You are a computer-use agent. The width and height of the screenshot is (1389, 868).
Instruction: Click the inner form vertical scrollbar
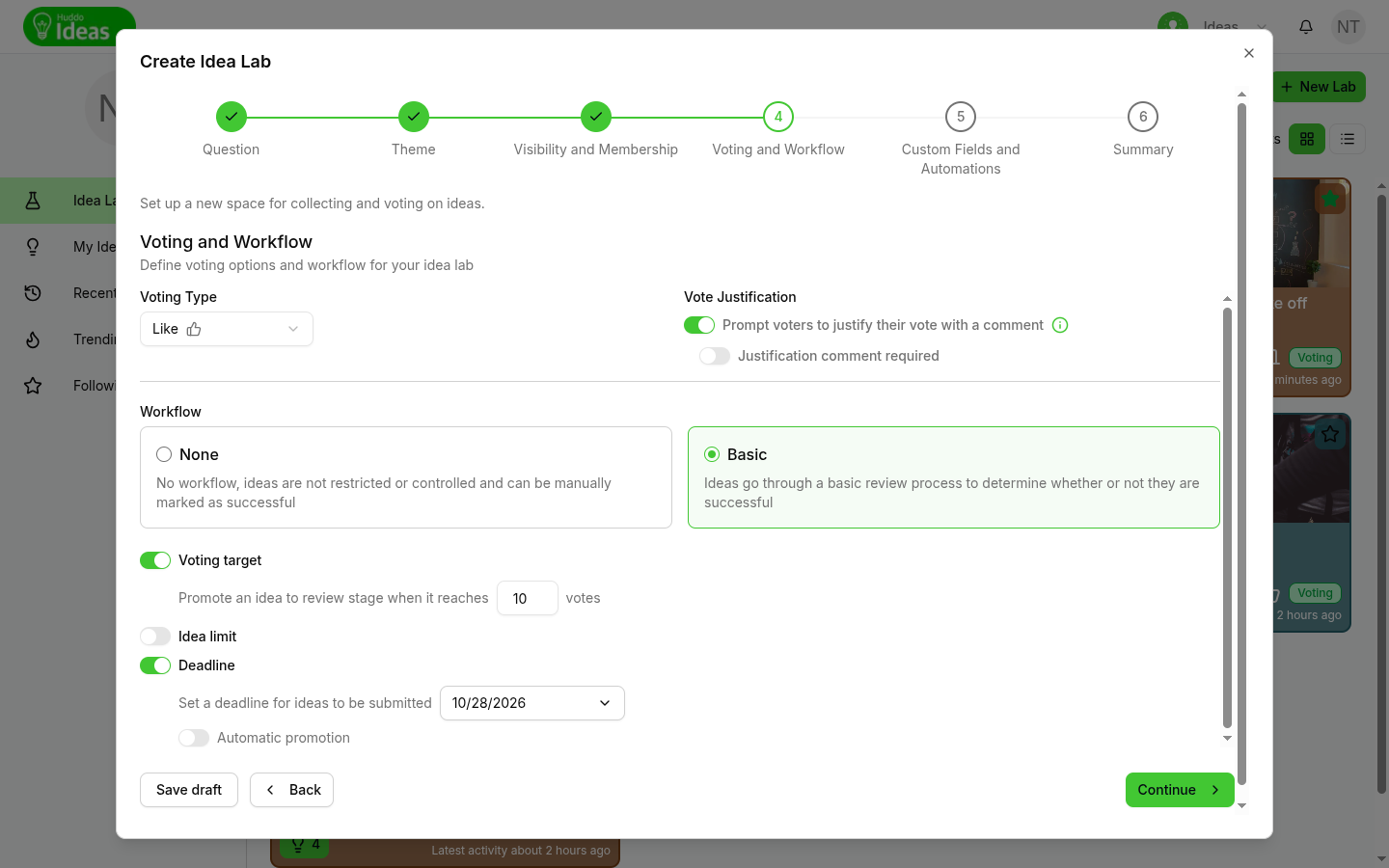point(1227,518)
